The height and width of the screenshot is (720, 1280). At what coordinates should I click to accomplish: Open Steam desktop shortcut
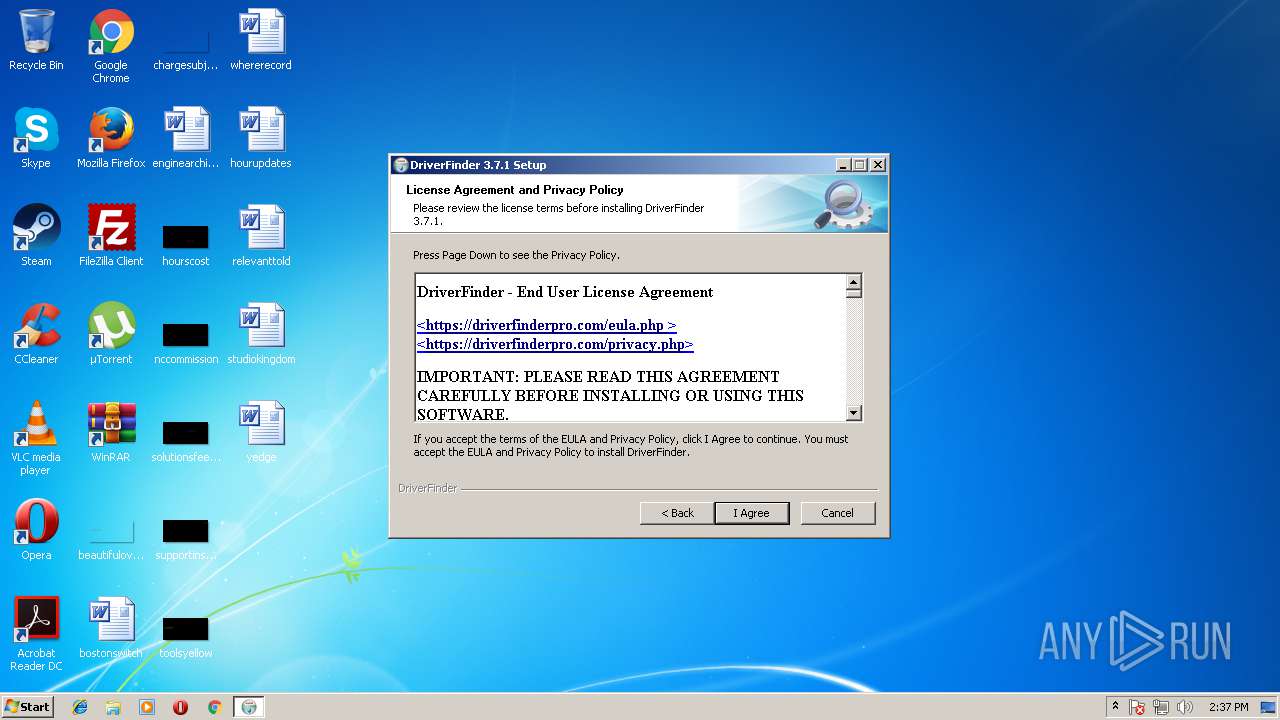click(36, 236)
